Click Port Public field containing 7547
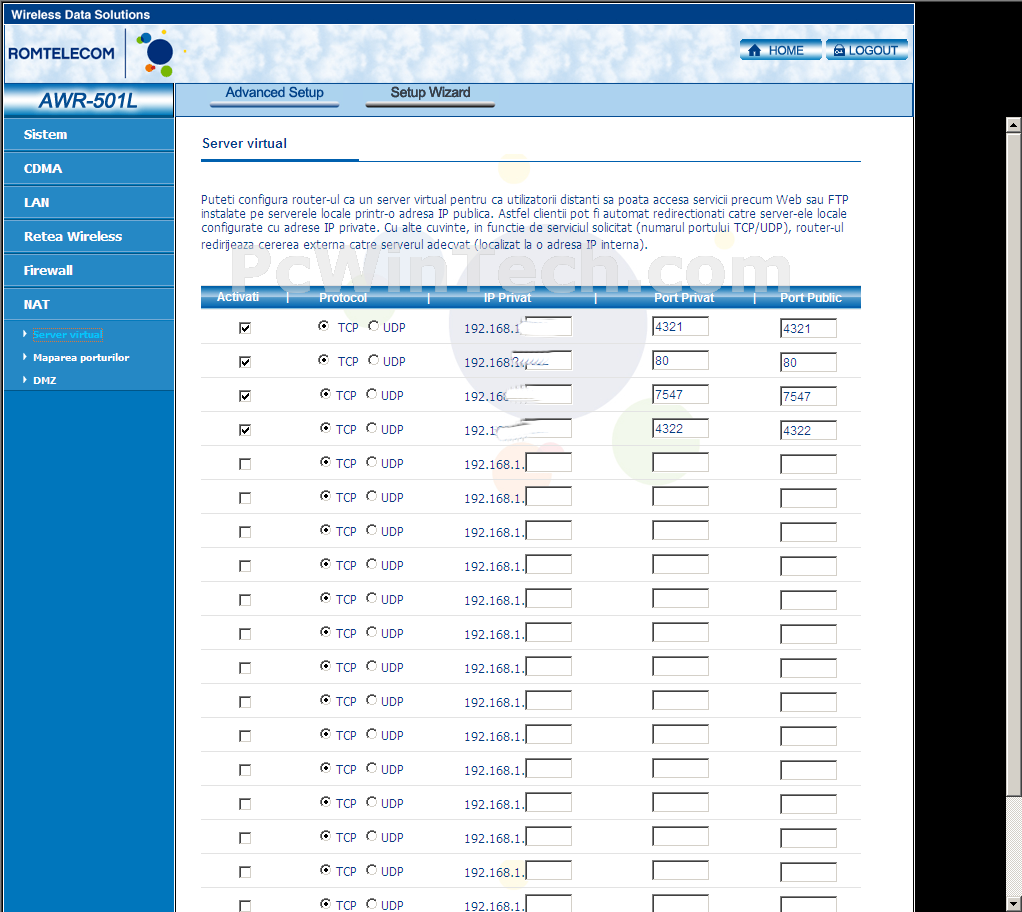Screen dimensions: 1022x912 coord(808,396)
